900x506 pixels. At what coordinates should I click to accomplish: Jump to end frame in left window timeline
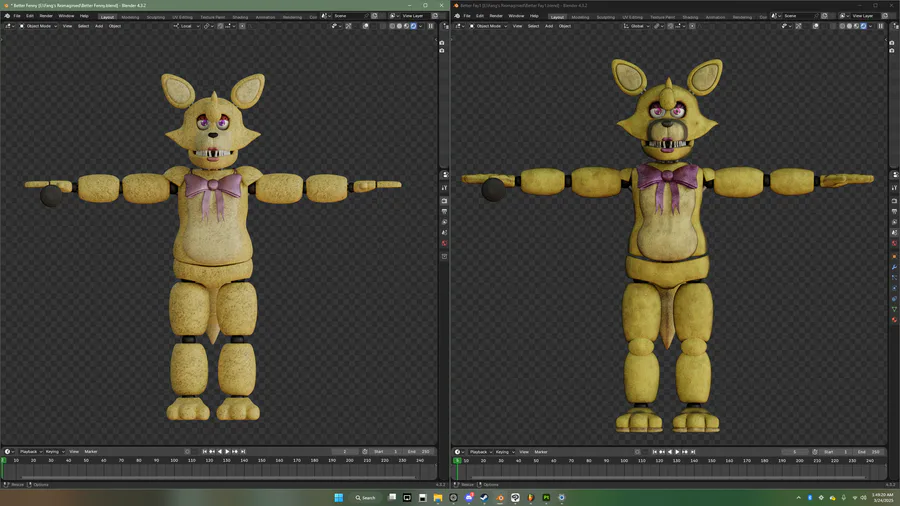(x=243, y=451)
